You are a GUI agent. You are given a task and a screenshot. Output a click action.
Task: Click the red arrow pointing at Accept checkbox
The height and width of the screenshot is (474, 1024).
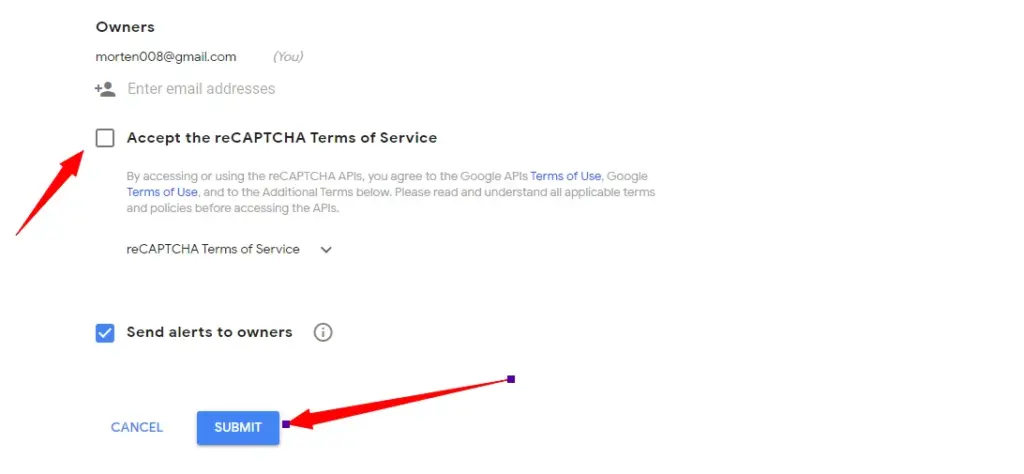(x=50, y=193)
